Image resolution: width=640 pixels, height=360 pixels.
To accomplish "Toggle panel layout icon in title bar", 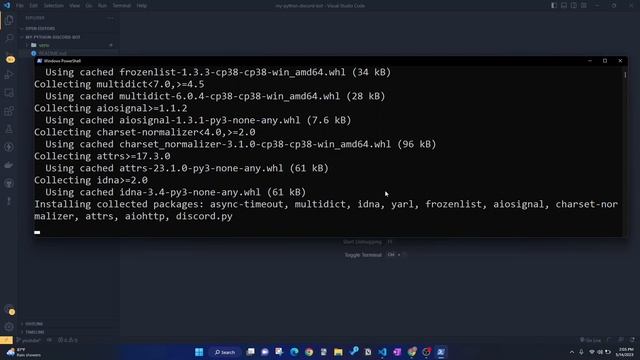I will click(564, 5).
